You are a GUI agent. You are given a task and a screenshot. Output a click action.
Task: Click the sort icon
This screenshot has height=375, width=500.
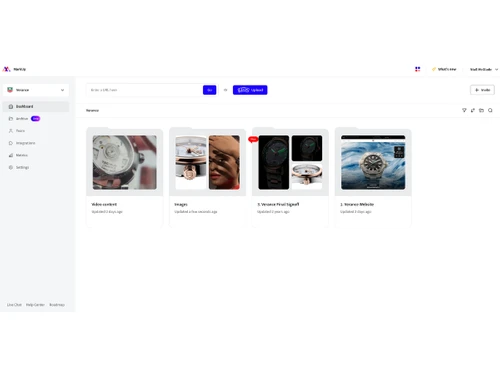[473, 110]
